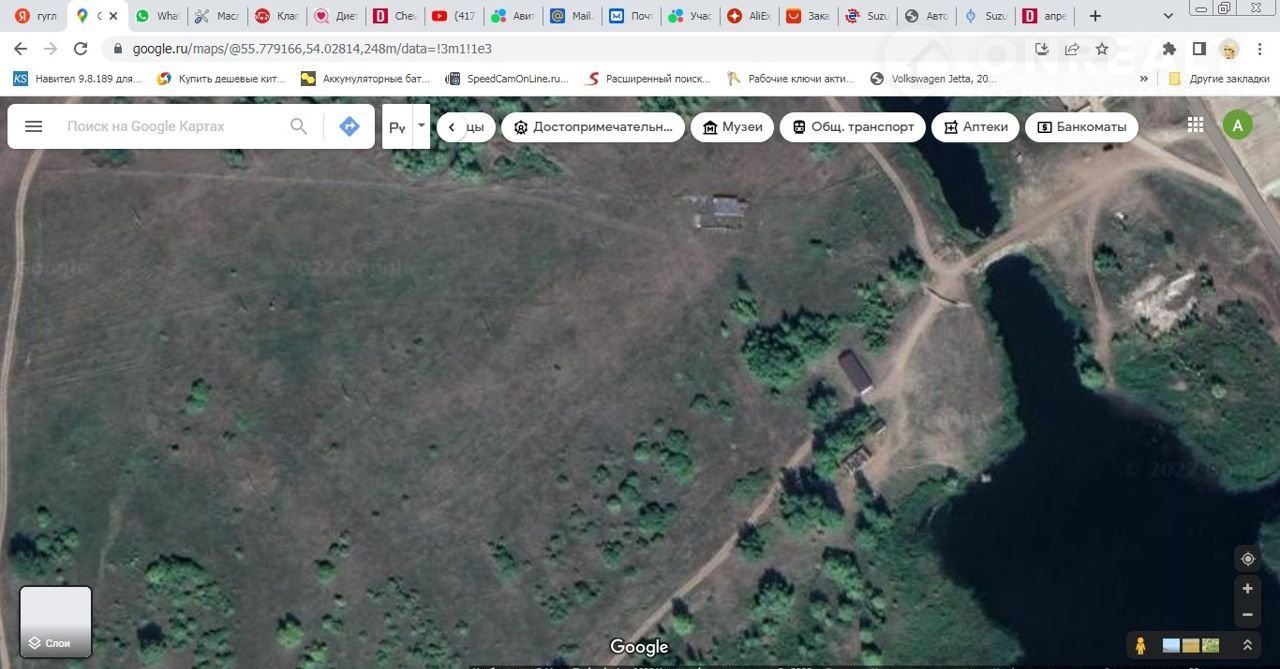1280x669 pixels.
Task: Expand the imagery strip with double chevron
Action: 1247,646
